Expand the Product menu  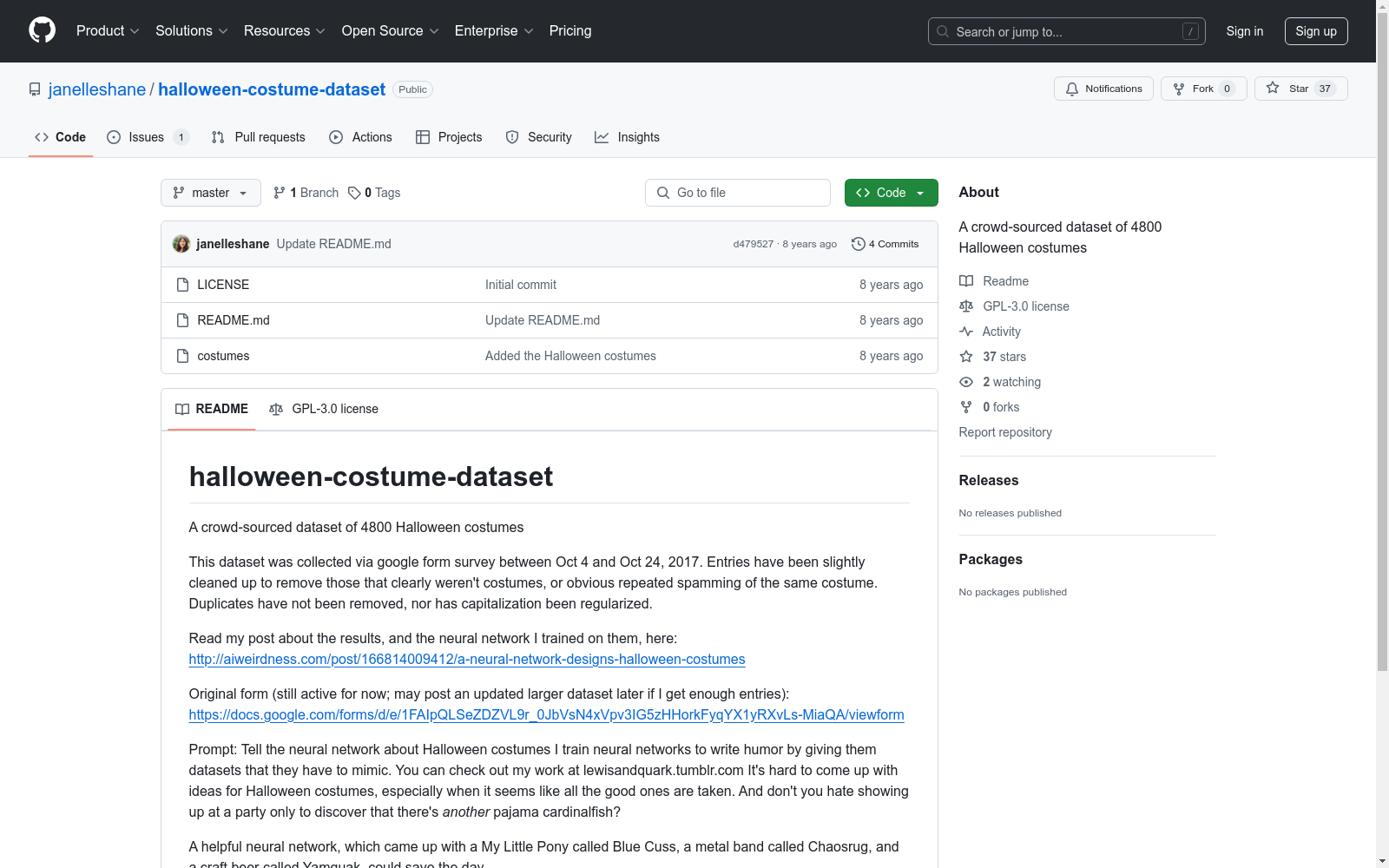tap(108, 30)
